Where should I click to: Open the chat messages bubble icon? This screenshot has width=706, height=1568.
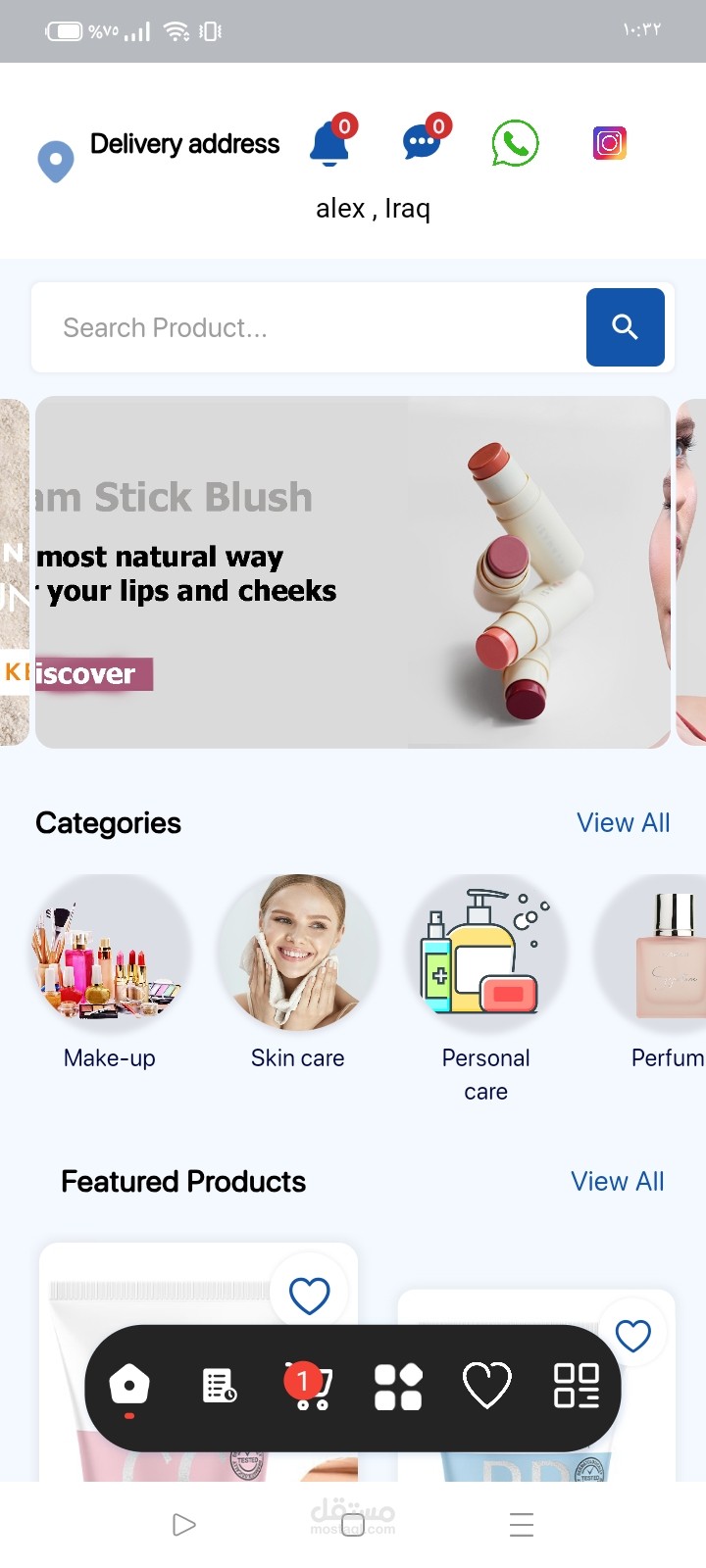click(x=424, y=141)
